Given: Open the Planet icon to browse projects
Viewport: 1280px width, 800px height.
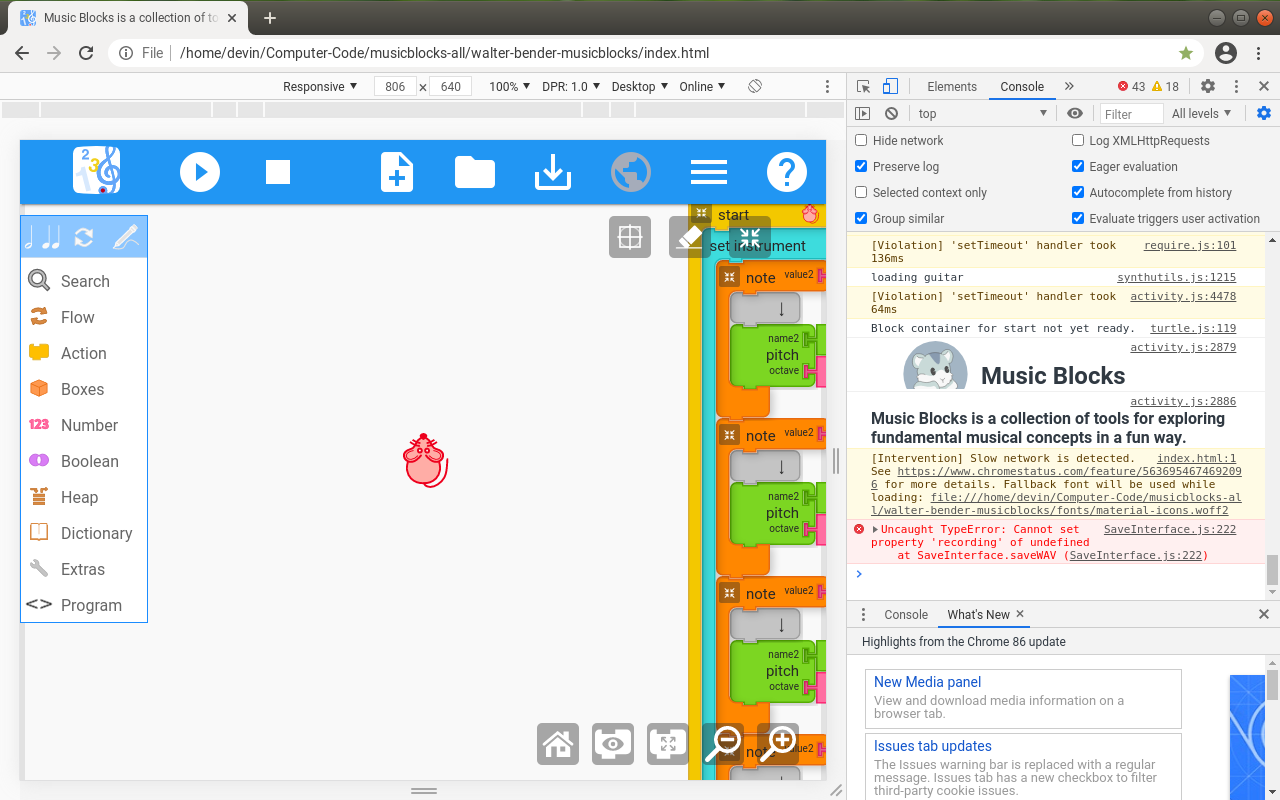Looking at the screenshot, I should [x=630, y=172].
